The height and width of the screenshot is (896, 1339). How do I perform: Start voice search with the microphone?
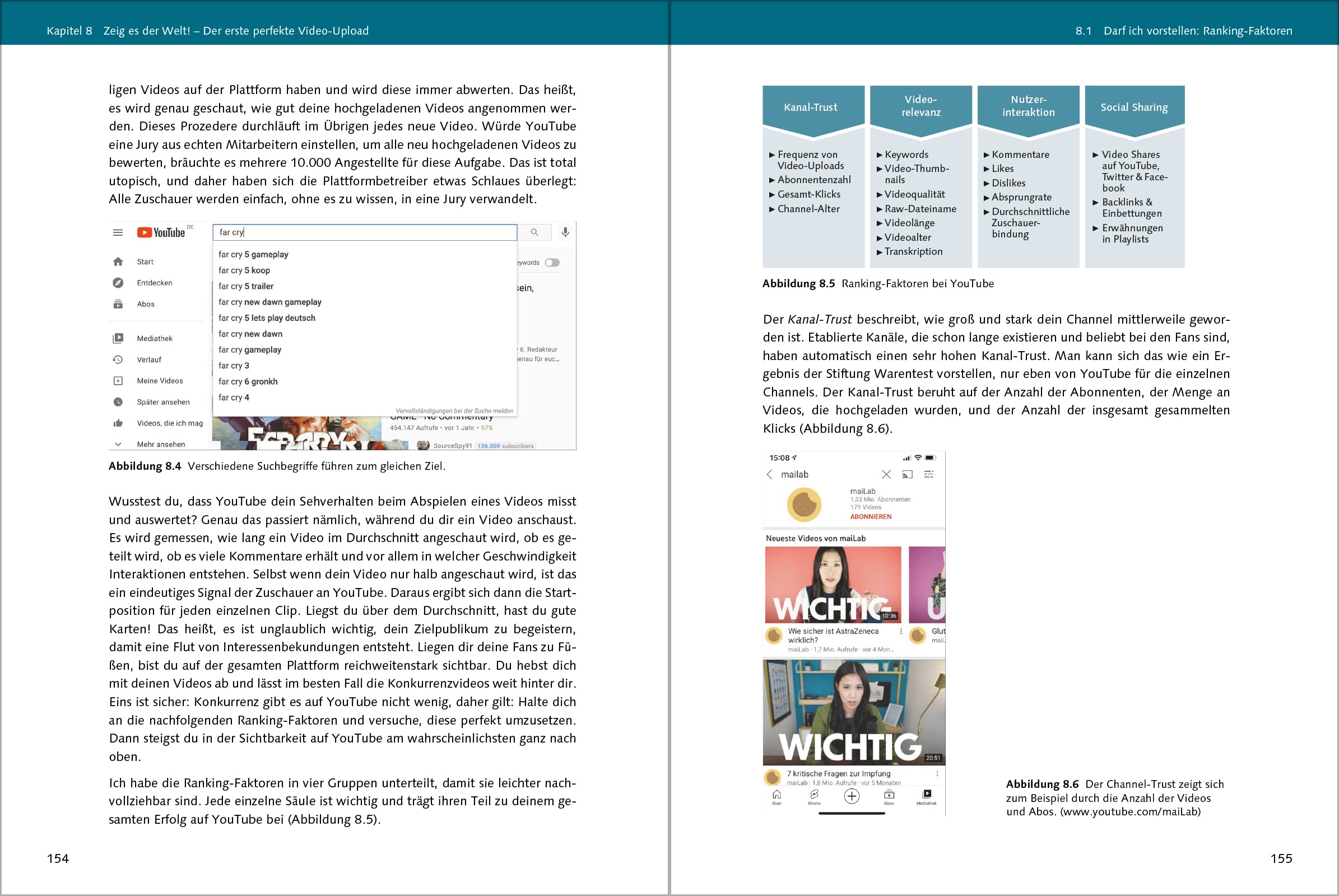pyautogui.click(x=565, y=232)
